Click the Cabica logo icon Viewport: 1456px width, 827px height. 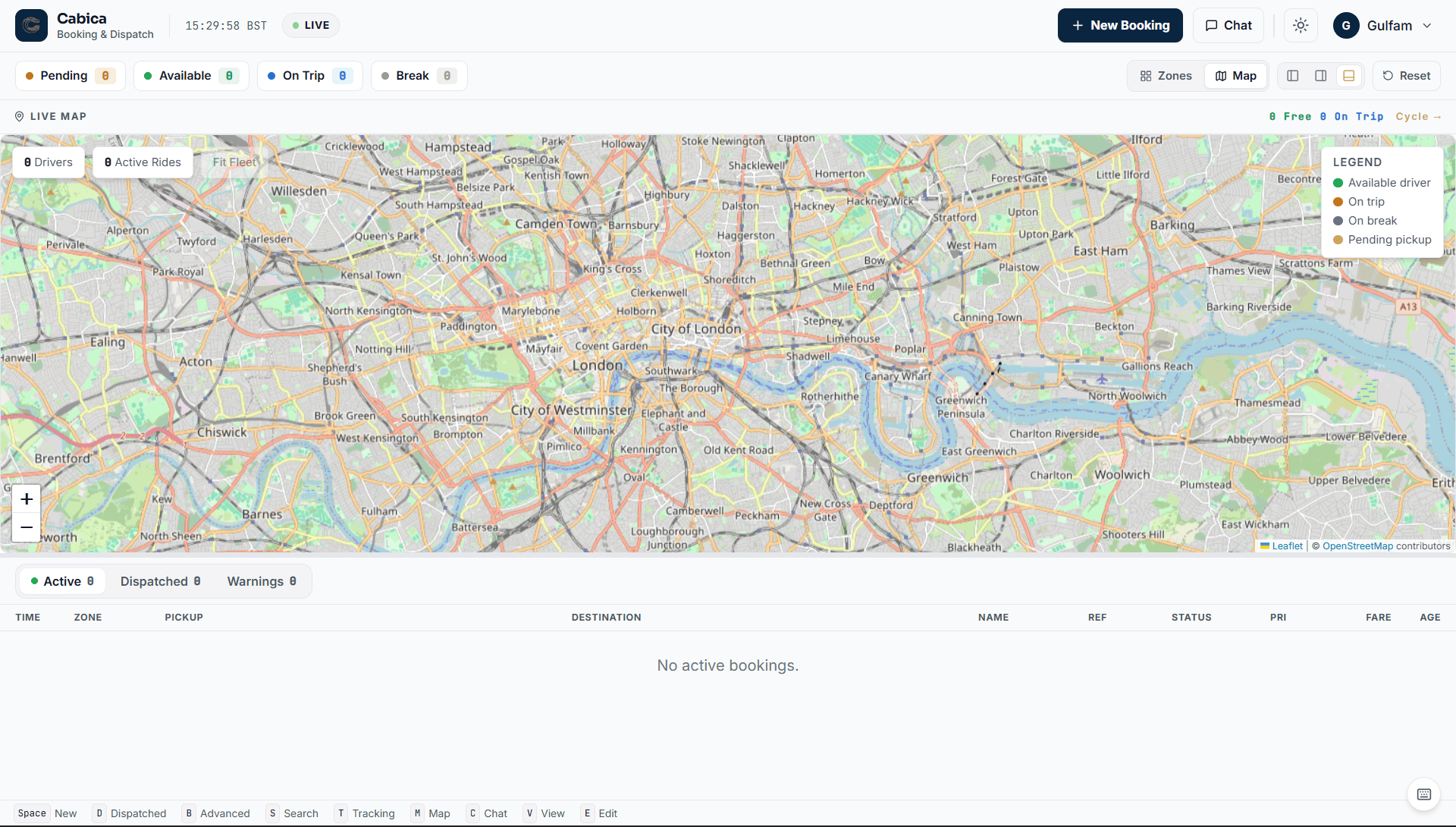pyautogui.click(x=31, y=25)
